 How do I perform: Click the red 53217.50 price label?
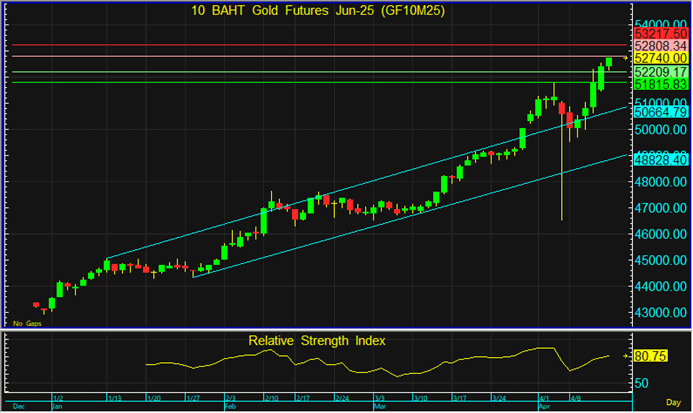(661, 34)
